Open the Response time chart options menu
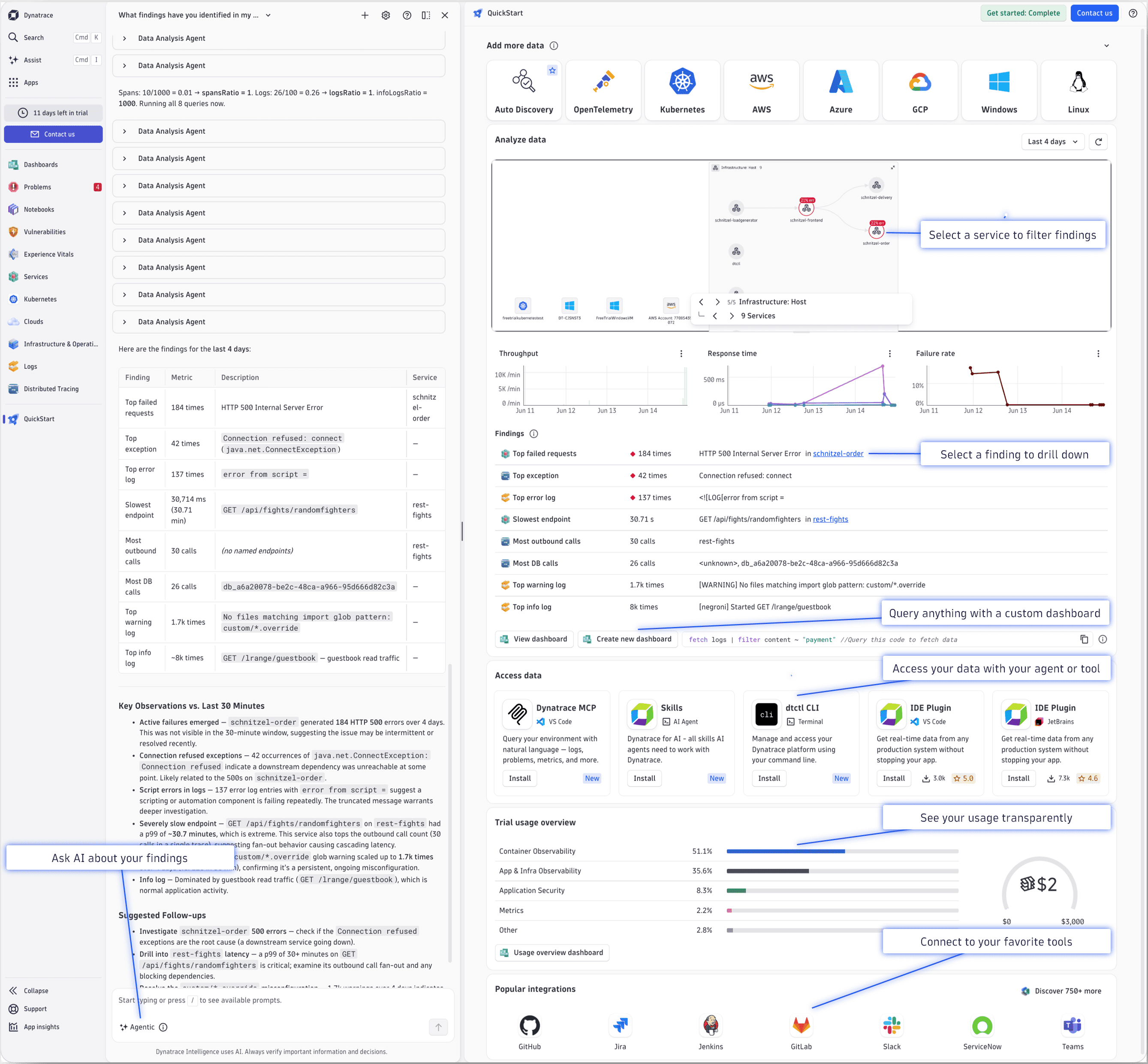The width and height of the screenshot is (1148, 1064). pyautogui.click(x=889, y=353)
